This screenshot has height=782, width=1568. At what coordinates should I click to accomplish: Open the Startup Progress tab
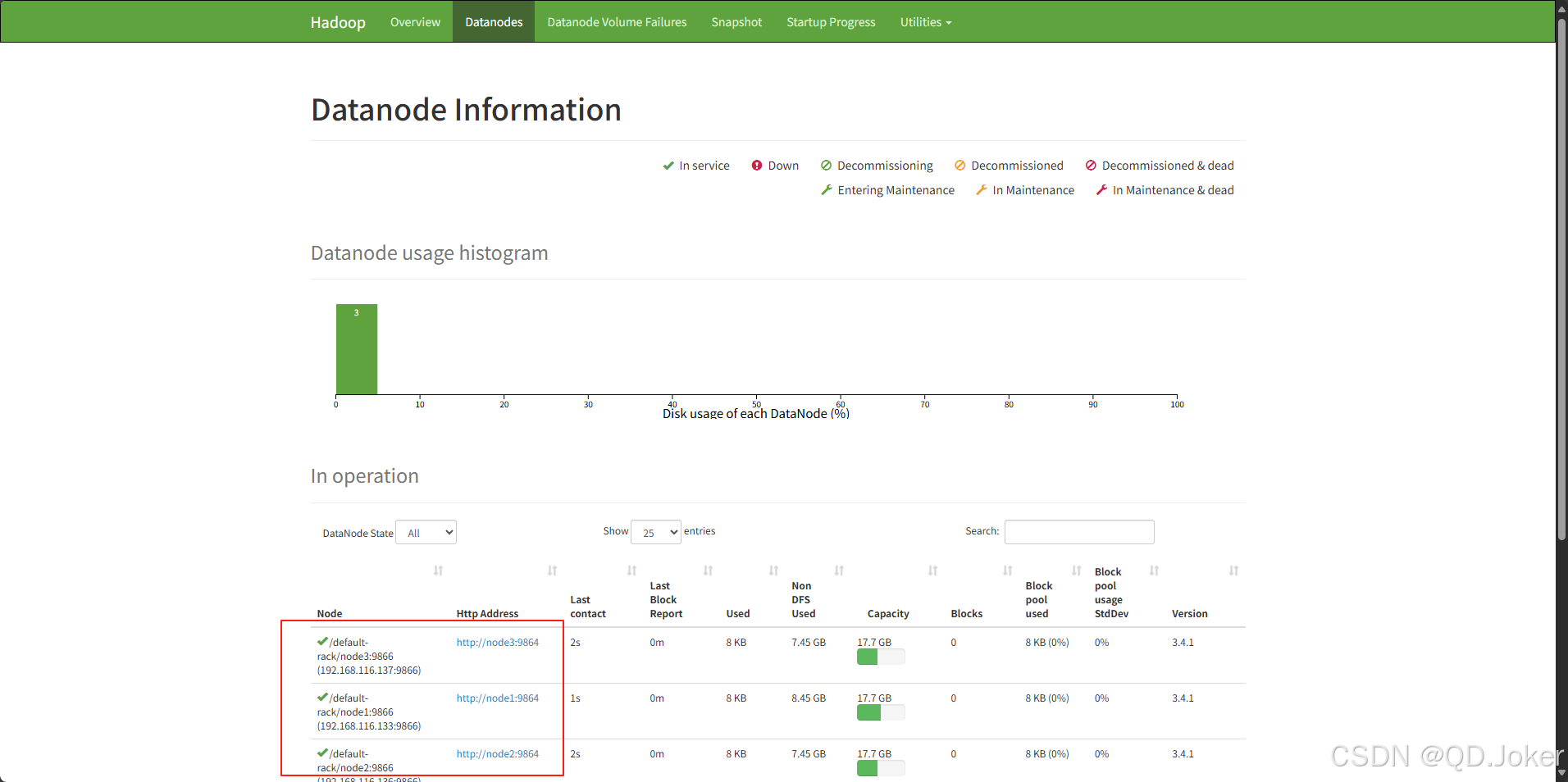(x=831, y=22)
